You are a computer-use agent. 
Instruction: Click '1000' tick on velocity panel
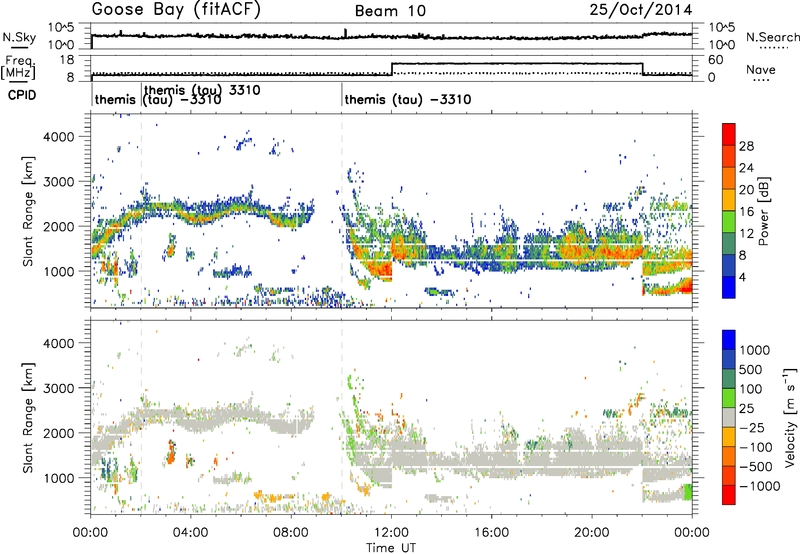pyautogui.click(x=58, y=478)
